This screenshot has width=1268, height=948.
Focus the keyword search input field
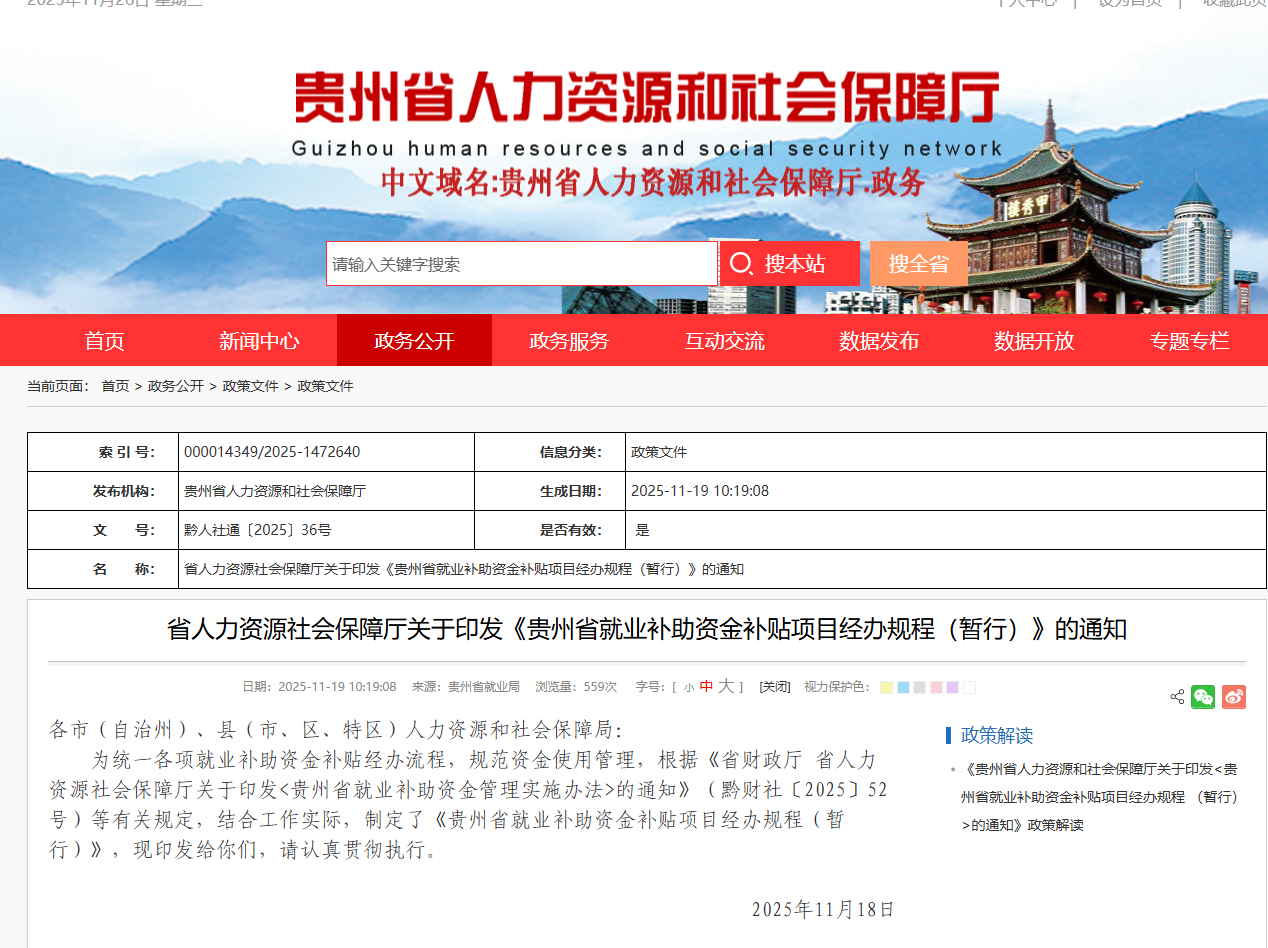pos(520,264)
